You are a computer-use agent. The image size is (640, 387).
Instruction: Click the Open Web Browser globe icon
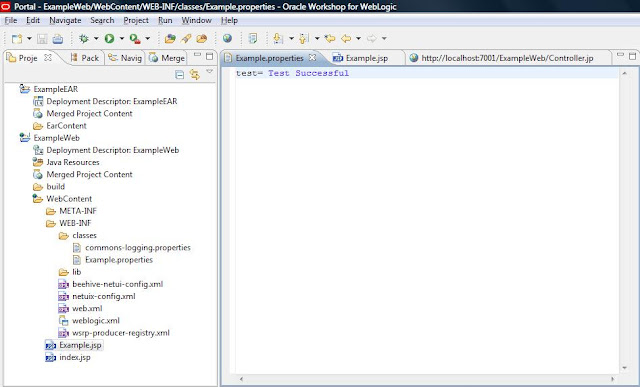(227, 38)
